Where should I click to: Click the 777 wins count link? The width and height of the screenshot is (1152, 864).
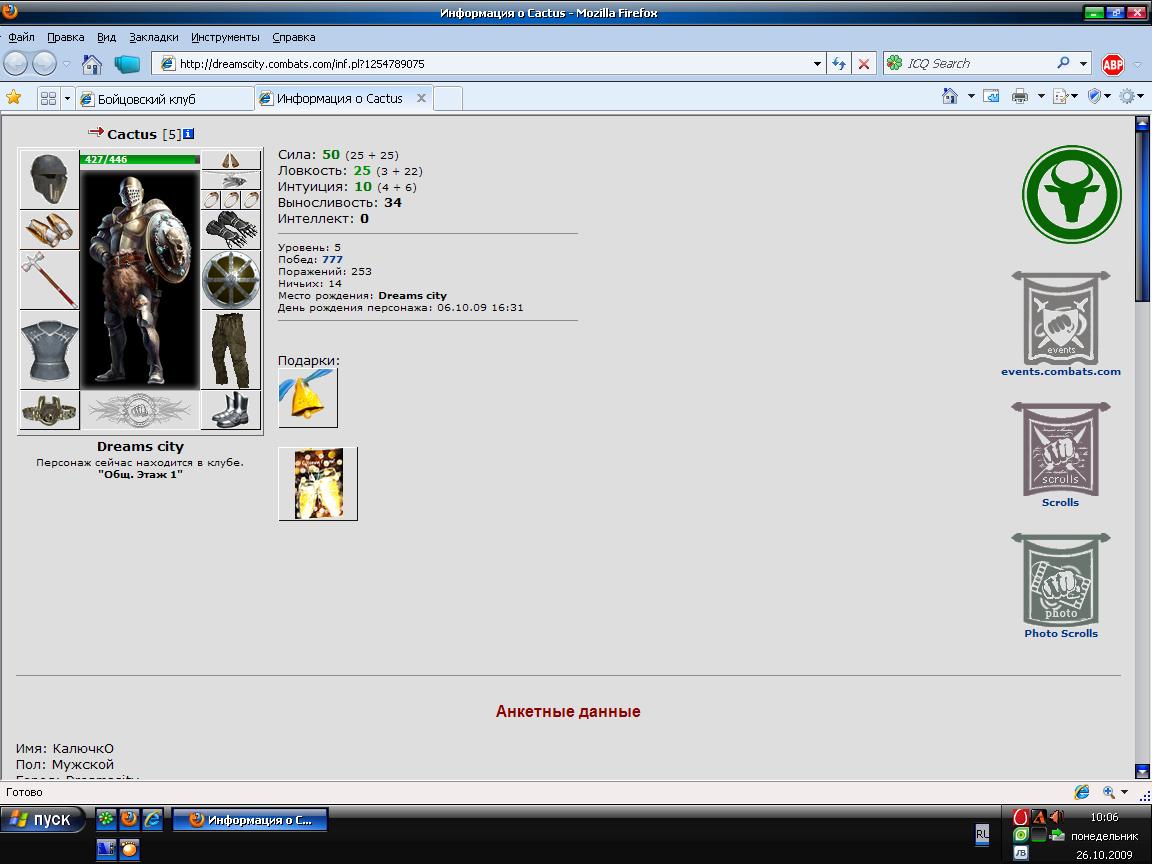point(332,259)
